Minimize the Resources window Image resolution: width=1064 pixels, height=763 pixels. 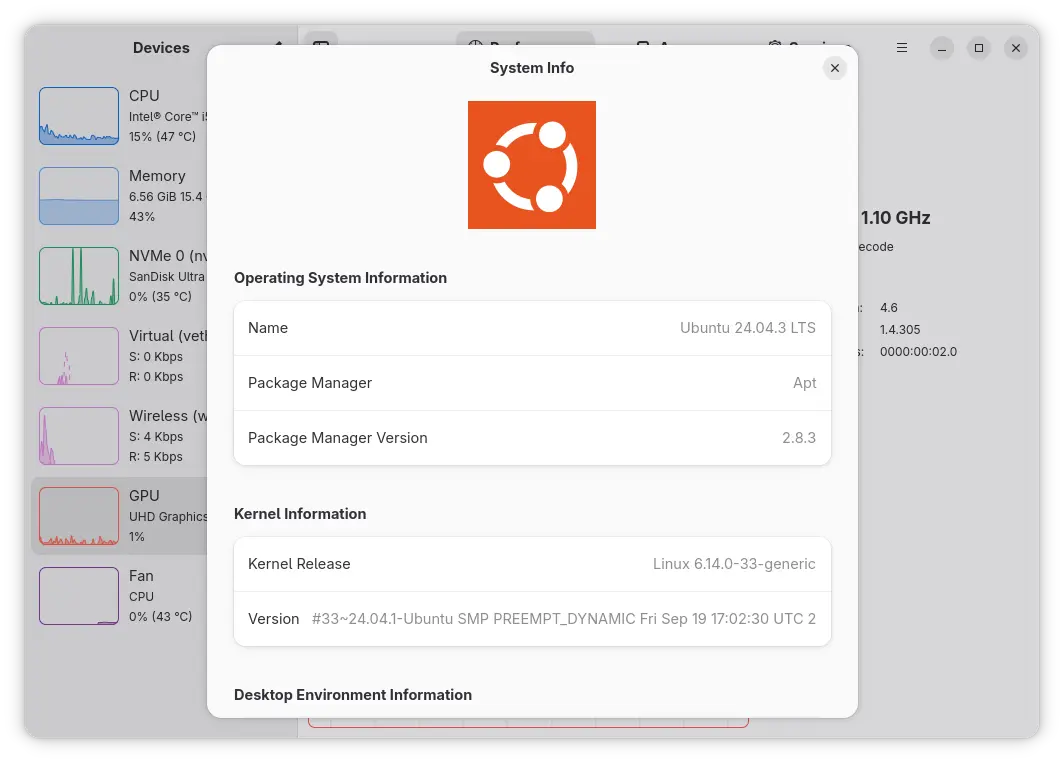(x=942, y=48)
